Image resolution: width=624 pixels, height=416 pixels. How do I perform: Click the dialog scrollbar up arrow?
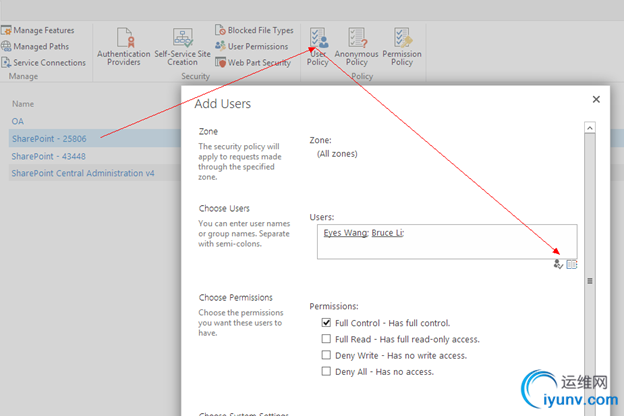click(x=590, y=127)
